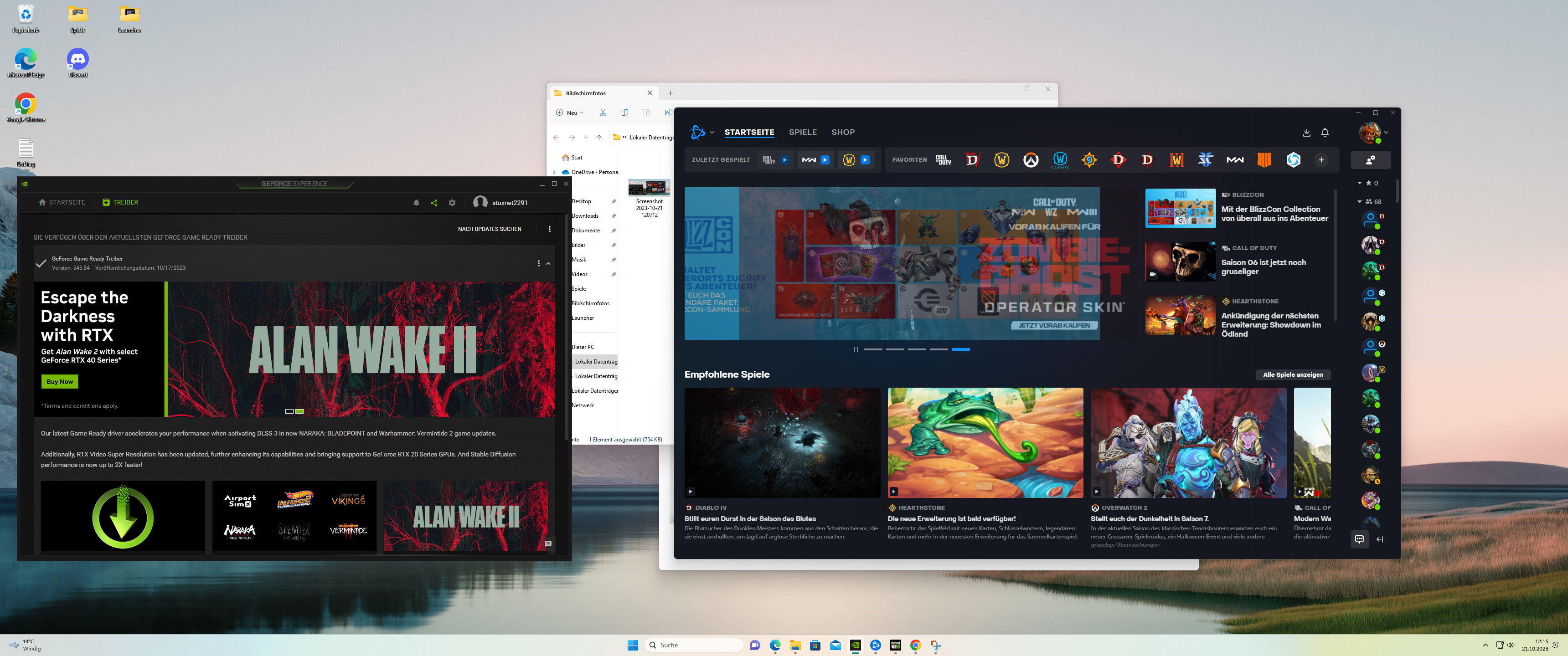Collapse the Game Ready driver details

pyautogui.click(x=548, y=263)
